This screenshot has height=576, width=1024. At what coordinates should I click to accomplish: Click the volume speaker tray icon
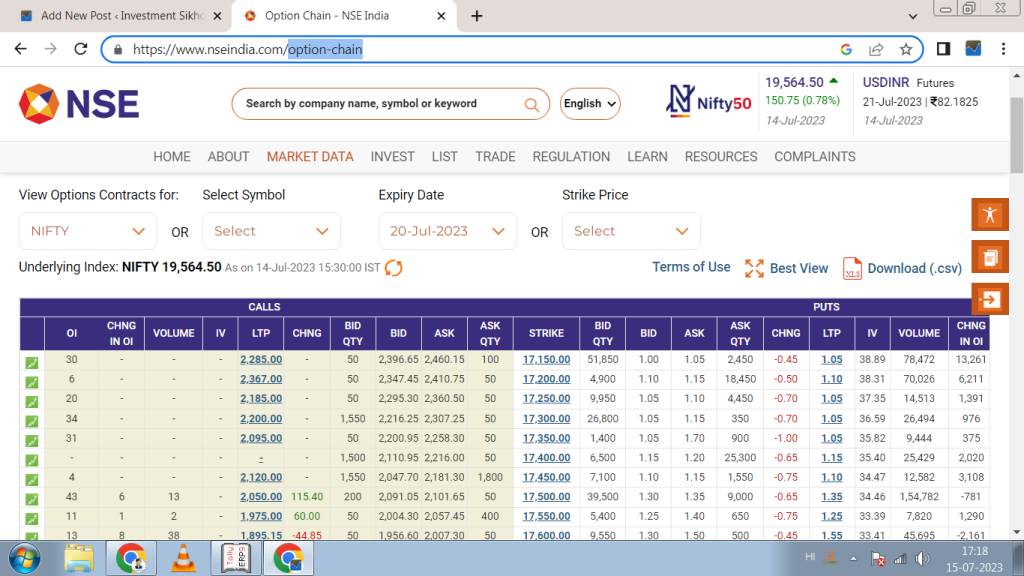click(922, 558)
